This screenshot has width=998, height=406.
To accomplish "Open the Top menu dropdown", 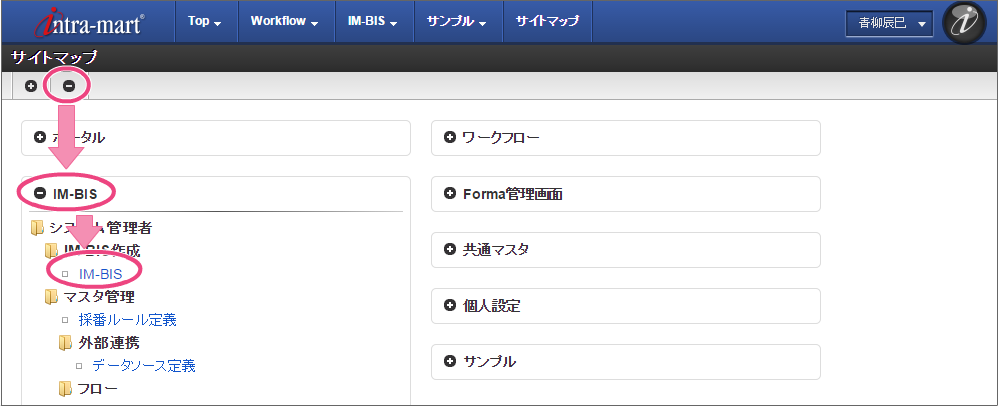I will (204, 21).
